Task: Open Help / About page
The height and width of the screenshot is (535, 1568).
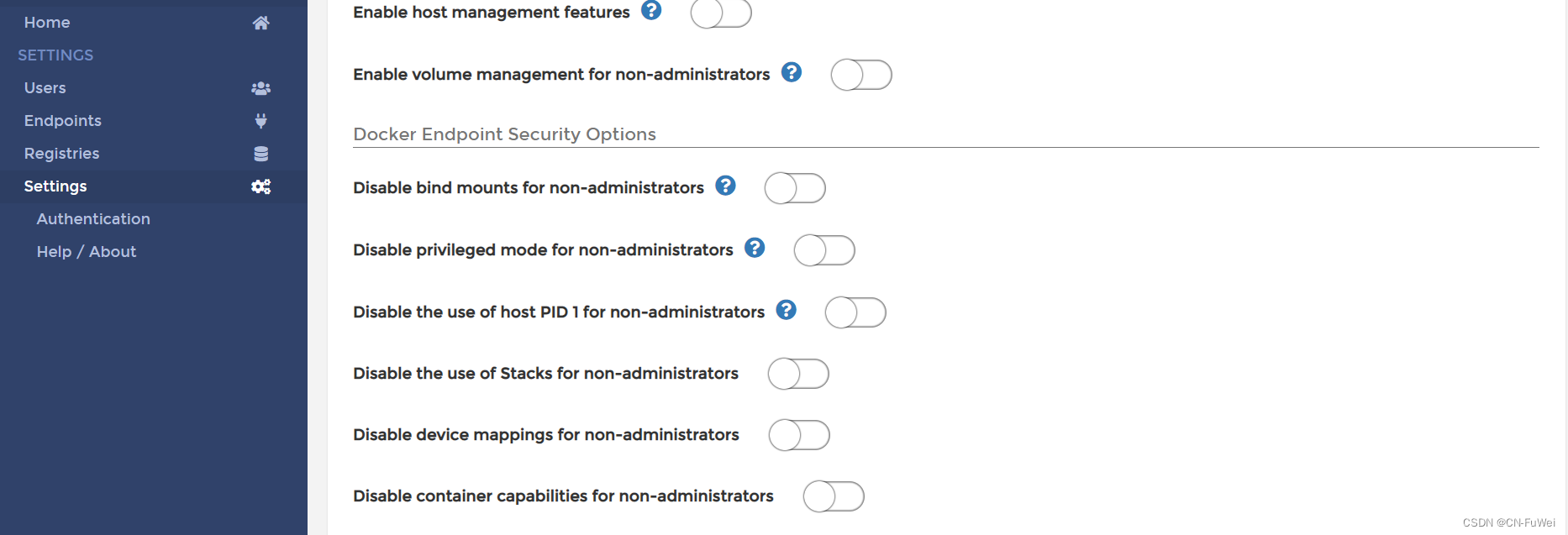Action: (x=87, y=252)
